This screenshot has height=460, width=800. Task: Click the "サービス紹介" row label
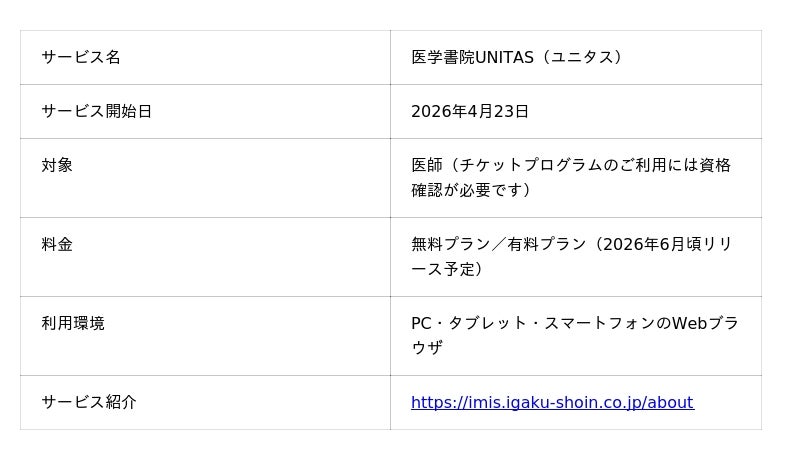89,403
